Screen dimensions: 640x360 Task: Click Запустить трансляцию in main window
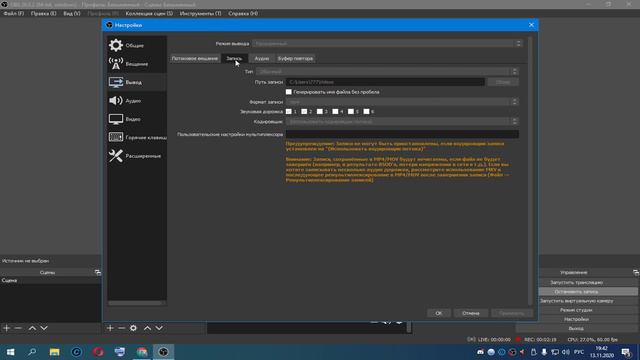point(576,282)
